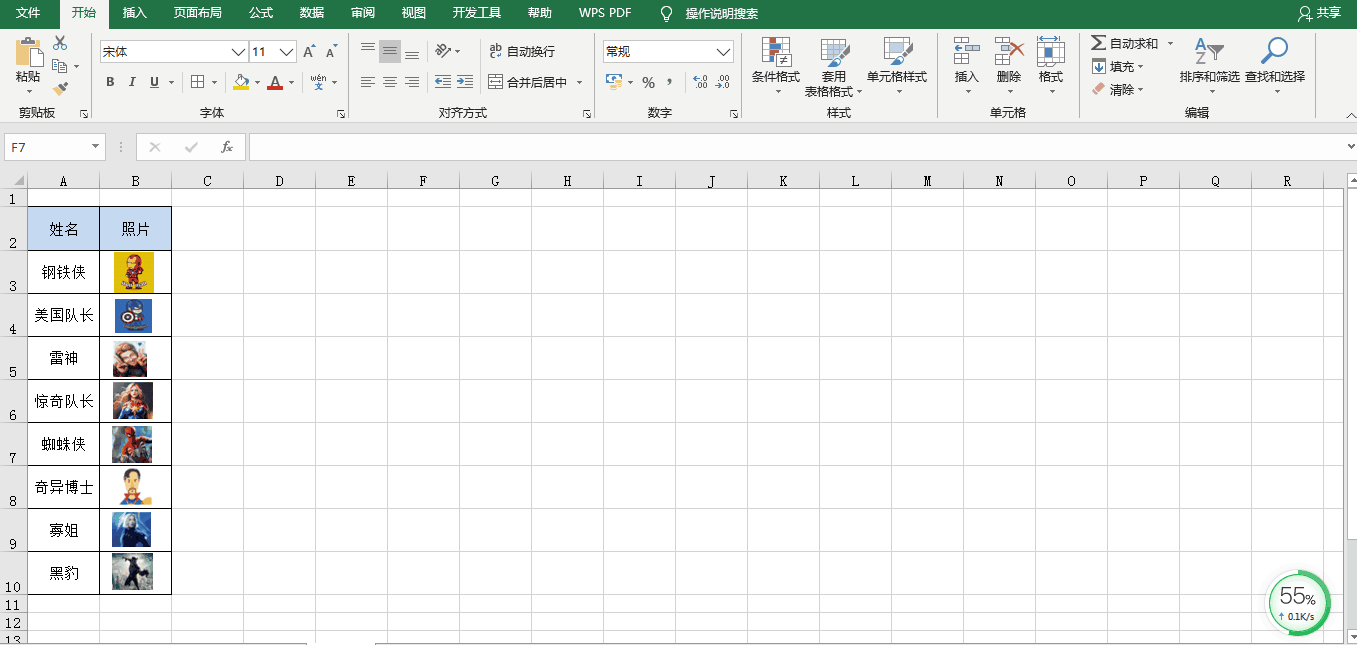Switch to the Formulas (公式) tab

coord(261,13)
